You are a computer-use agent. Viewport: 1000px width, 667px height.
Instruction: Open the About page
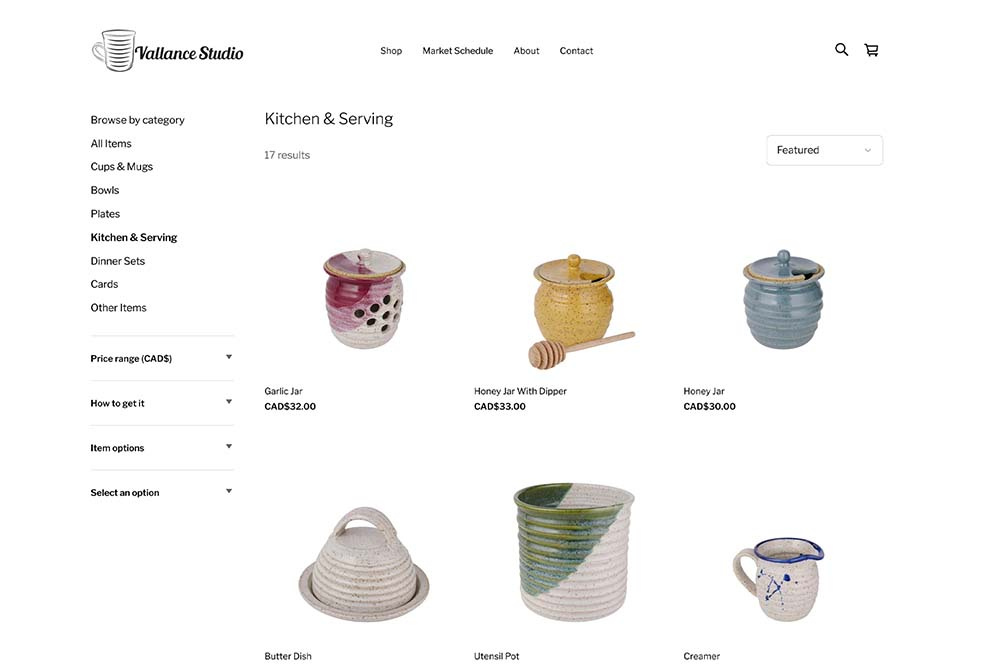[526, 50]
